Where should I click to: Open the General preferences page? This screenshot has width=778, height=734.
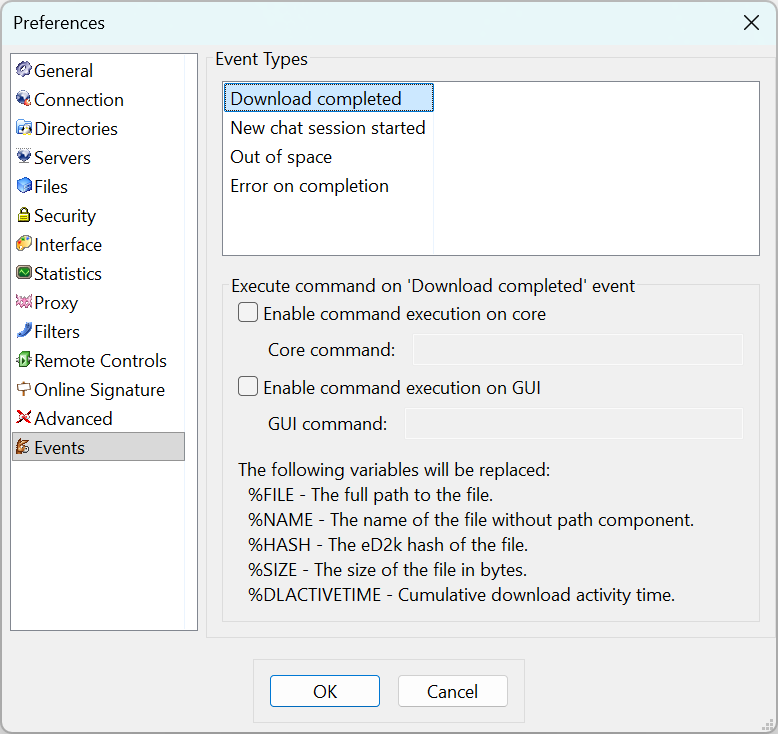coord(98,70)
